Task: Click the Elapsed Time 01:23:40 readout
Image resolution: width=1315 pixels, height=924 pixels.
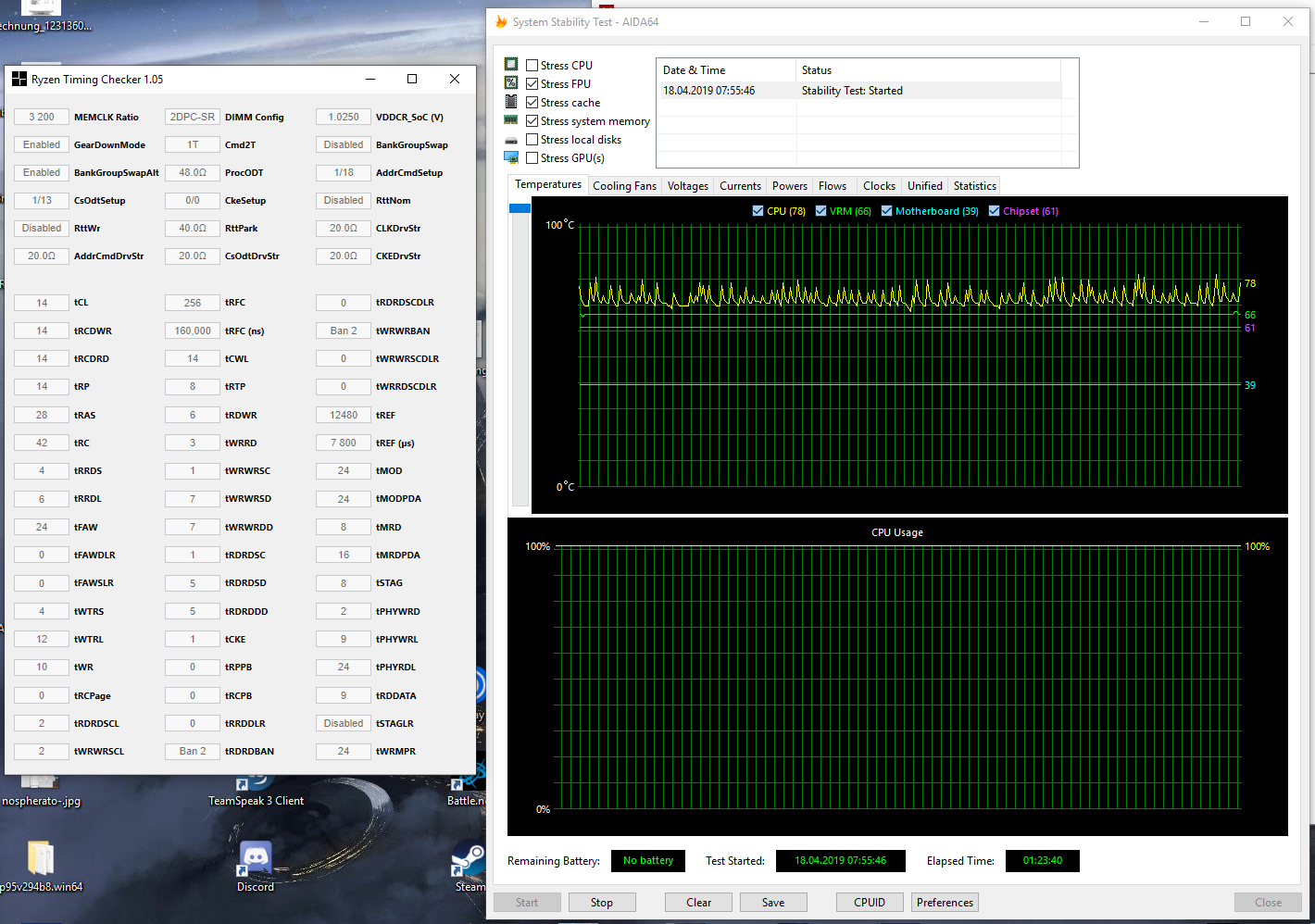Action: (1043, 861)
